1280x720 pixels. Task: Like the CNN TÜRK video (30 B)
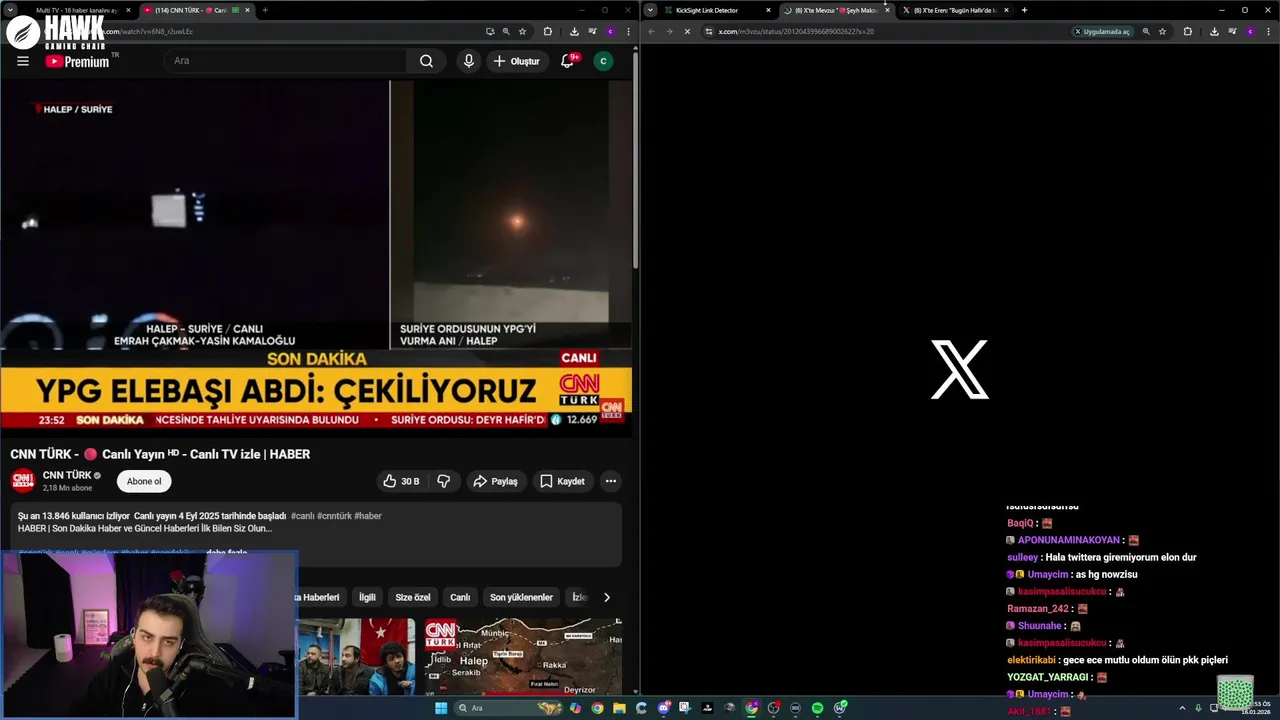(401, 481)
